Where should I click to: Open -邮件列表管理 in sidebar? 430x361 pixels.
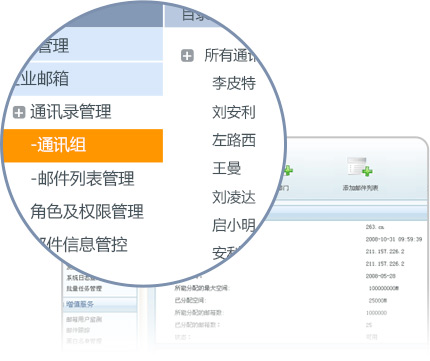point(82,178)
